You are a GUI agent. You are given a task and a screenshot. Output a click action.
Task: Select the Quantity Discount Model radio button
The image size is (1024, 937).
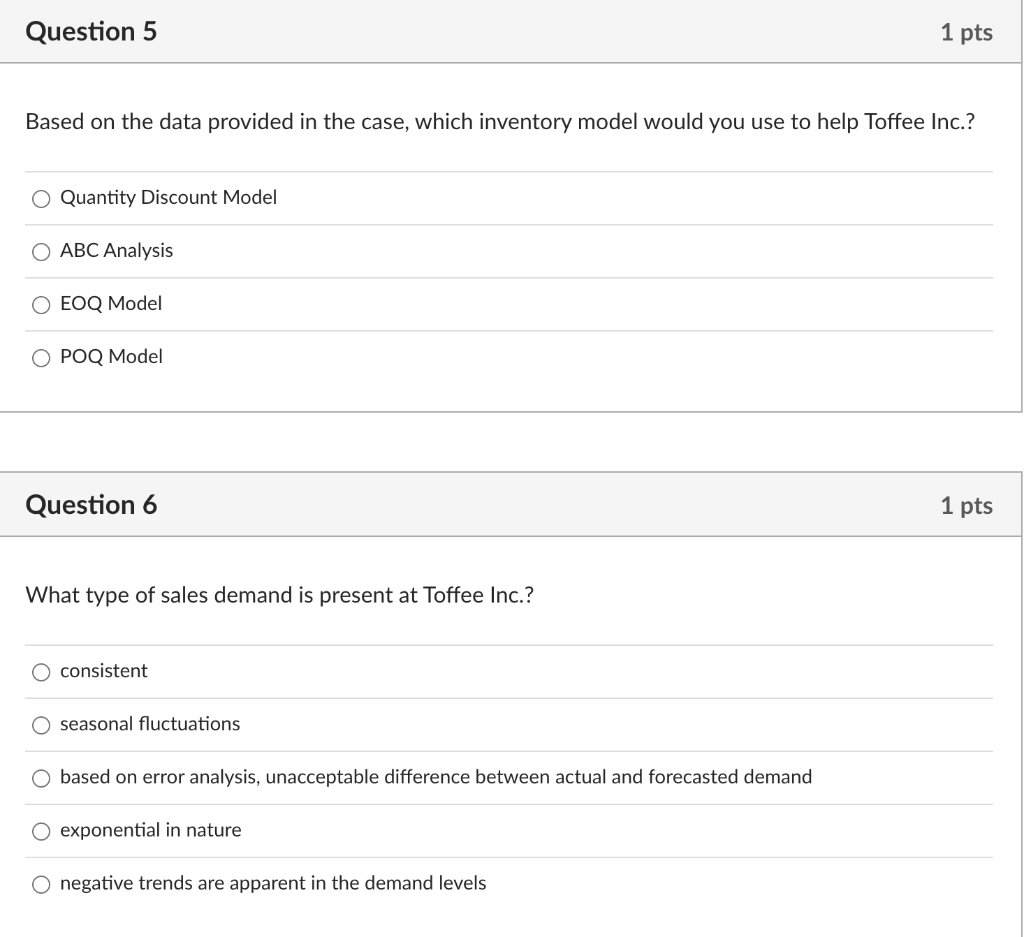coord(41,199)
